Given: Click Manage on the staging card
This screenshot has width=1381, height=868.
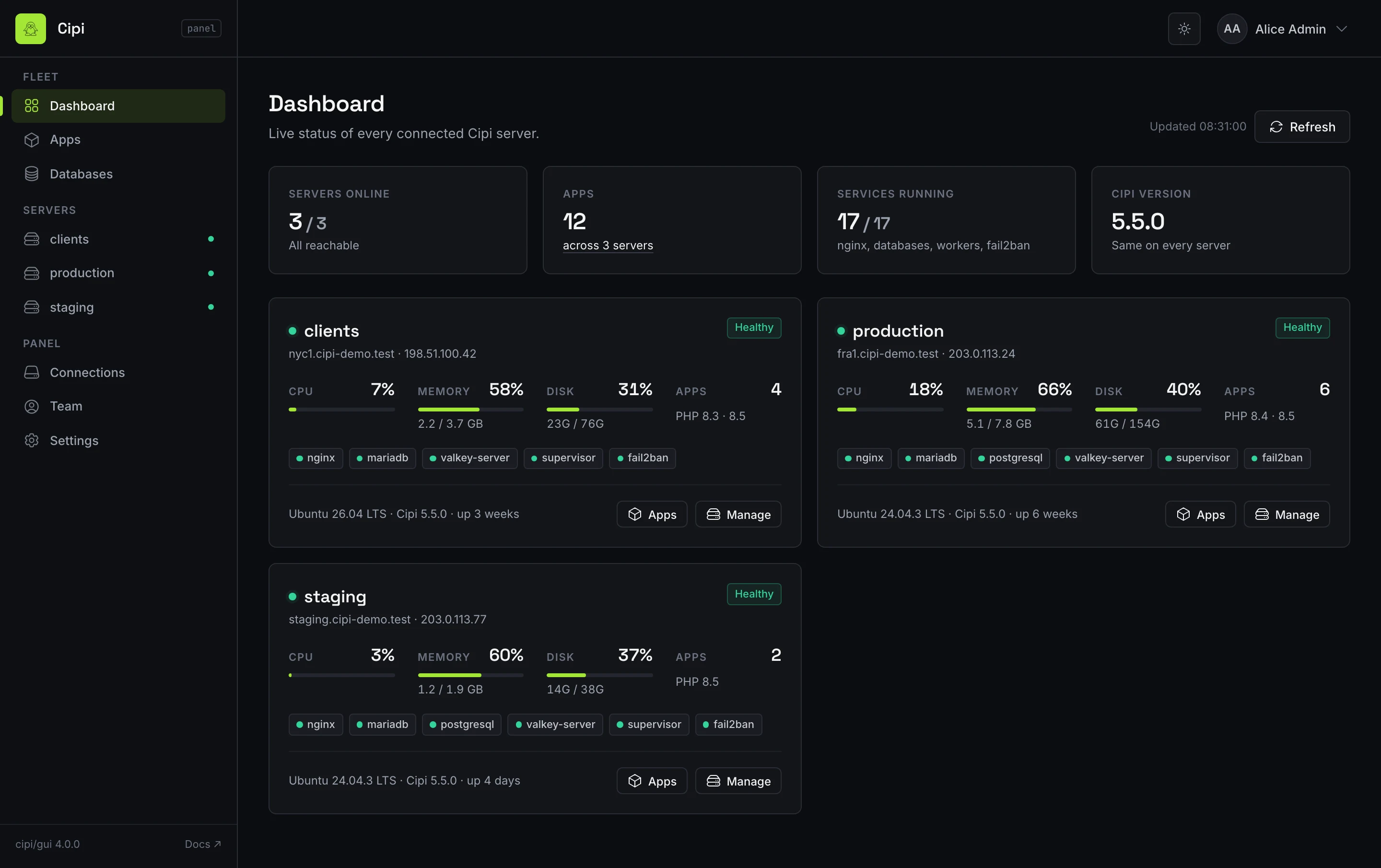Looking at the screenshot, I should coord(737,781).
